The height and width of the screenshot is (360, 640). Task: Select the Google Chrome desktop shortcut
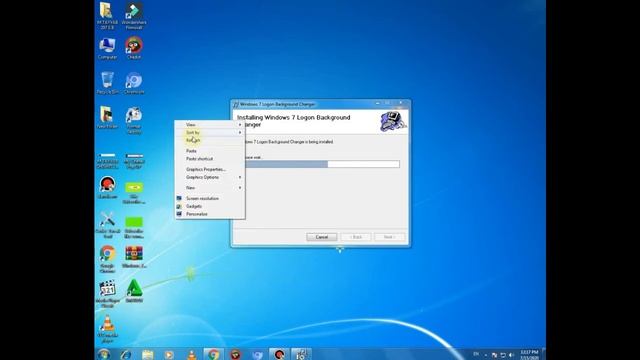(107, 259)
